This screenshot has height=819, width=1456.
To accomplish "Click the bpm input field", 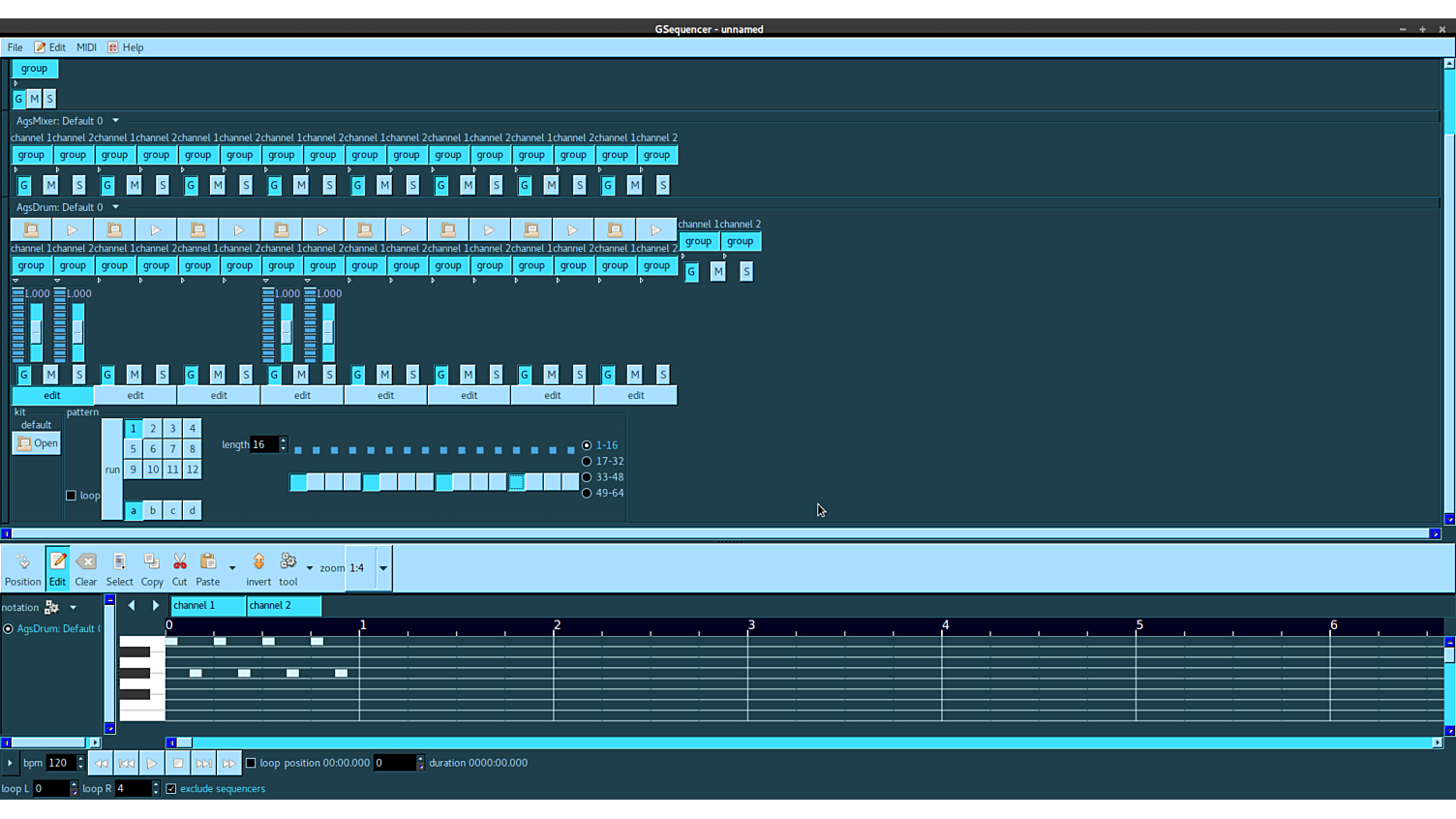I will point(60,763).
